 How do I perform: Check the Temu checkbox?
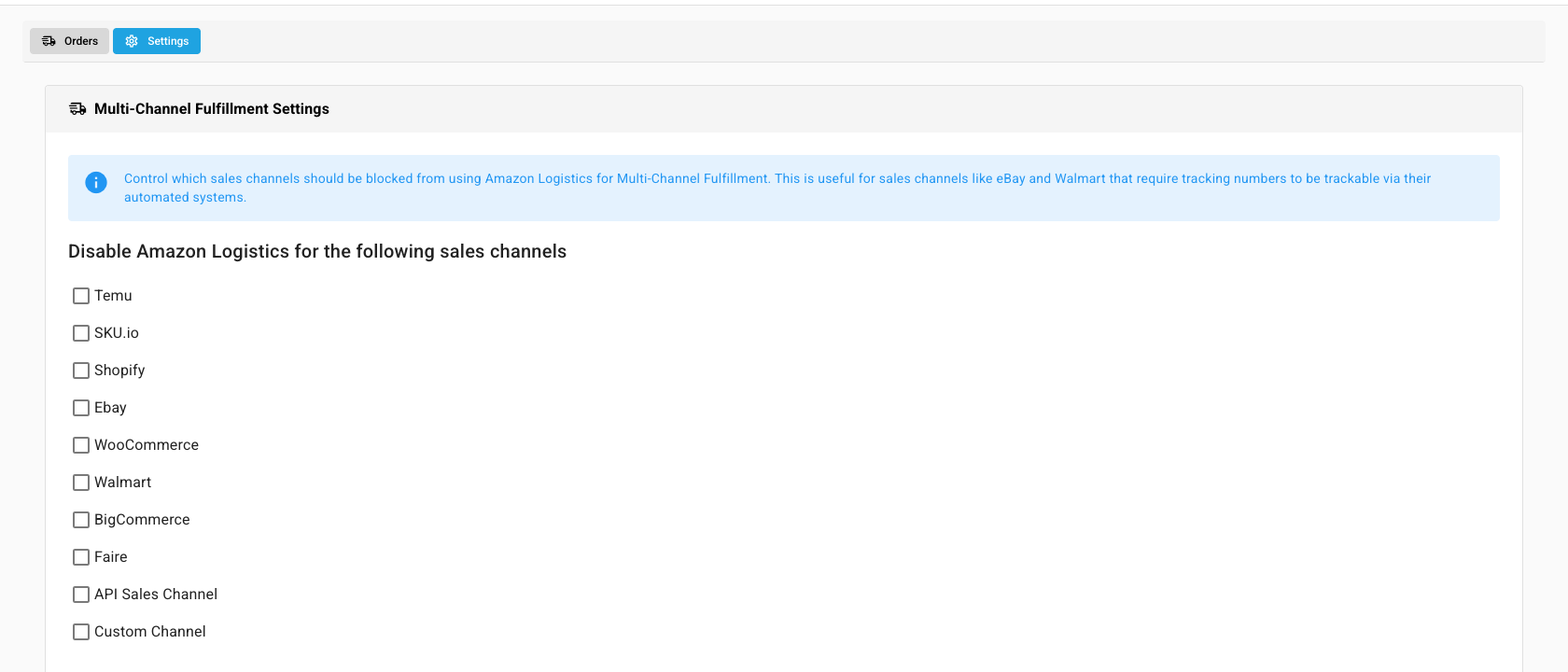coord(81,296)
